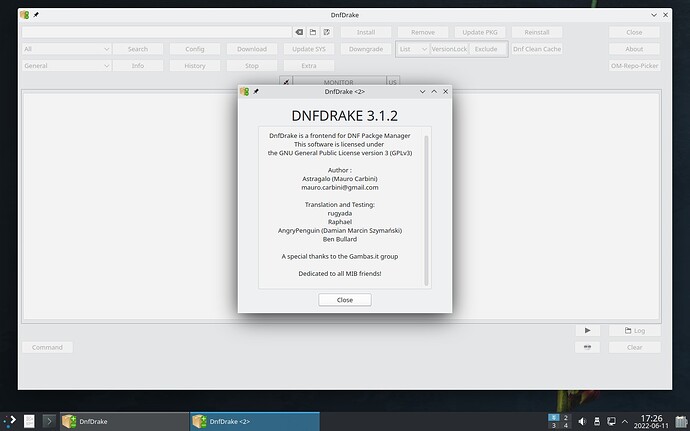The height and width of the screenshot is (431, 690).
Task: Click the Exclude button
Action: pyautogui.click(x=486, y=49)
